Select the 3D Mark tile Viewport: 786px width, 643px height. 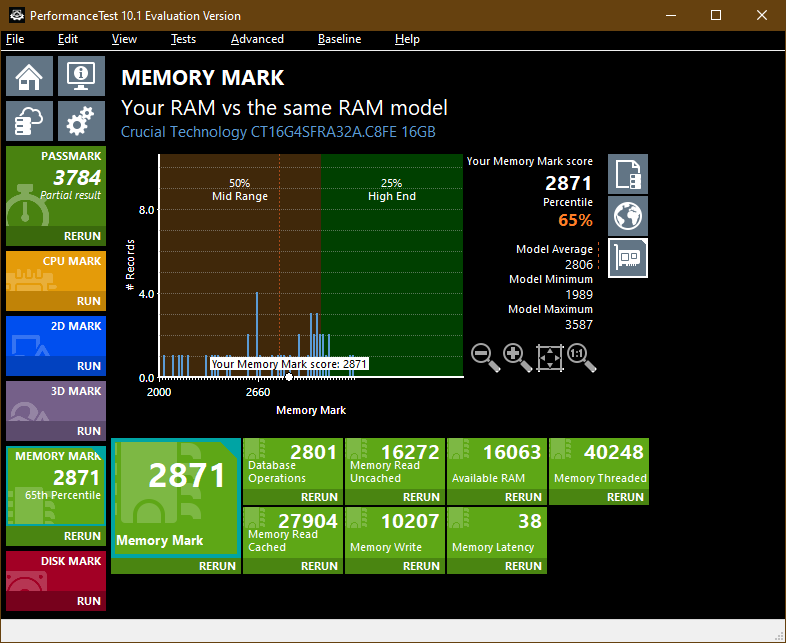coord(56,401)
